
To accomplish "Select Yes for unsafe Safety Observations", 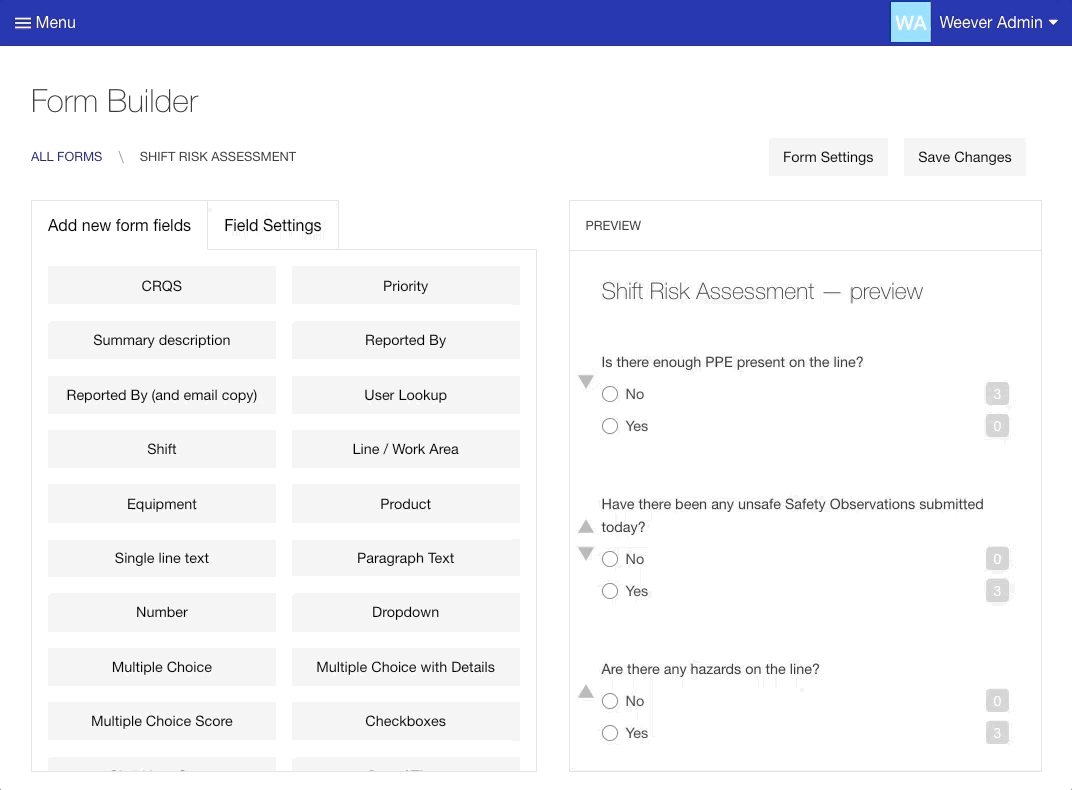I will [610, 591].
